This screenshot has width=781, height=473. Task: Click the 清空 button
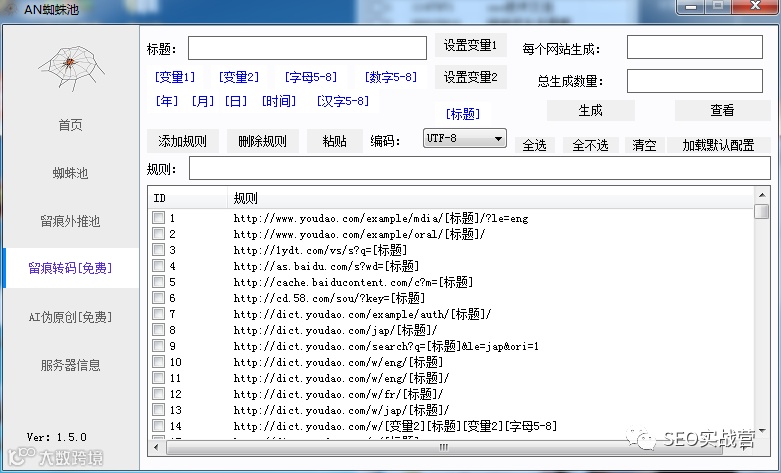pyautogui.click(x=644, y=145)
